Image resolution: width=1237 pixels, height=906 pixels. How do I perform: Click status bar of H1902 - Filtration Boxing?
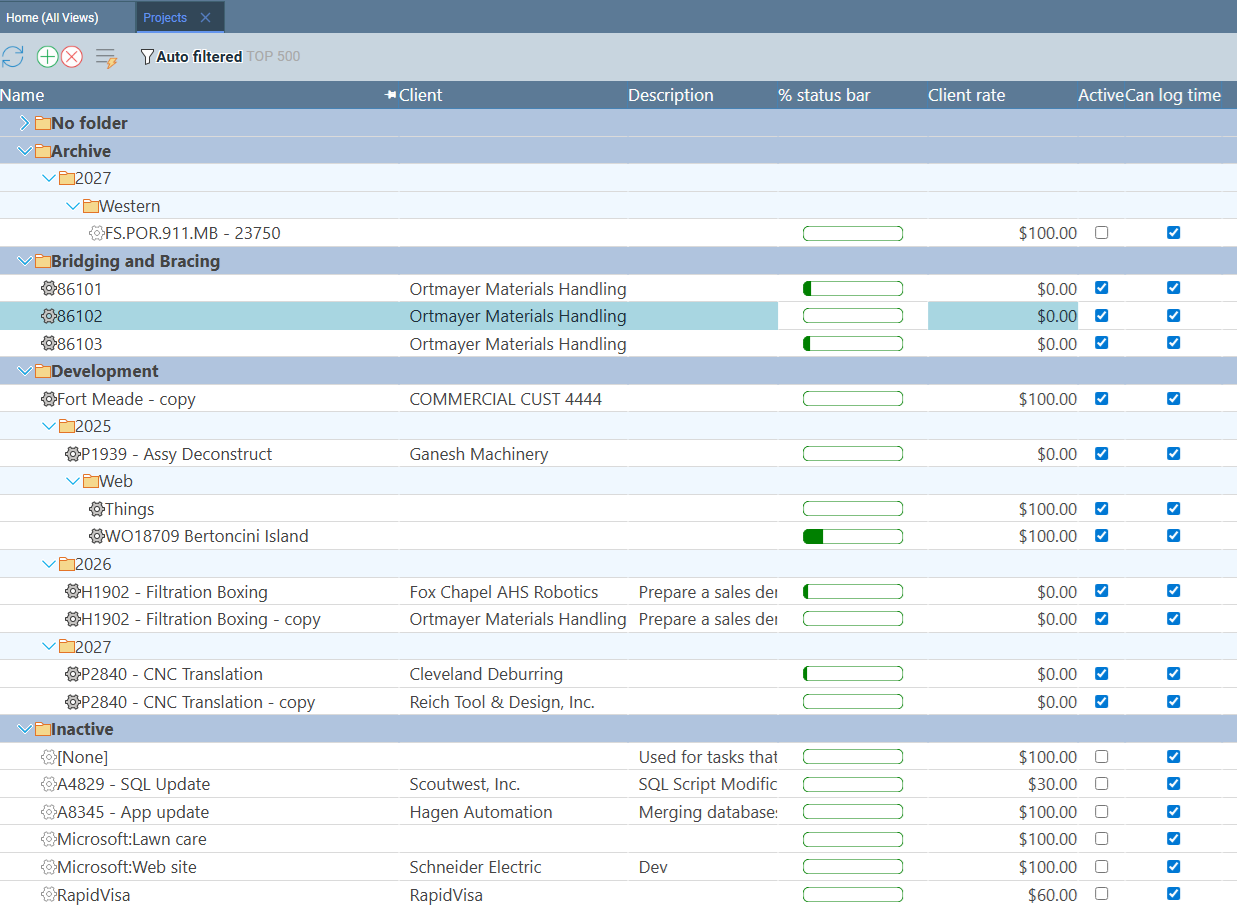(x=853, y=592)
